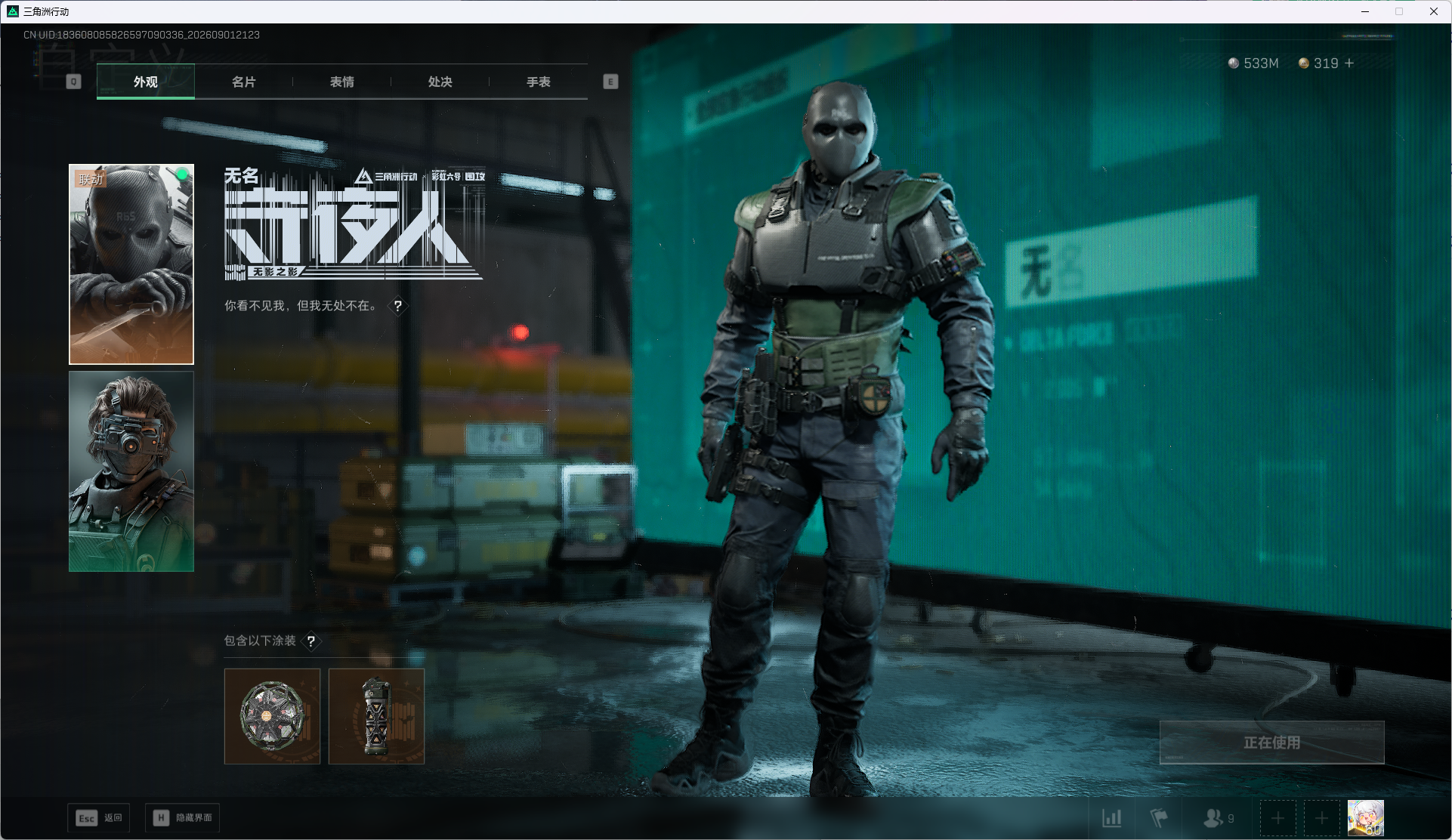The height and width of the screenshot is (840, 1452).
Task: Open the 名片 tab
Action: 244,82
